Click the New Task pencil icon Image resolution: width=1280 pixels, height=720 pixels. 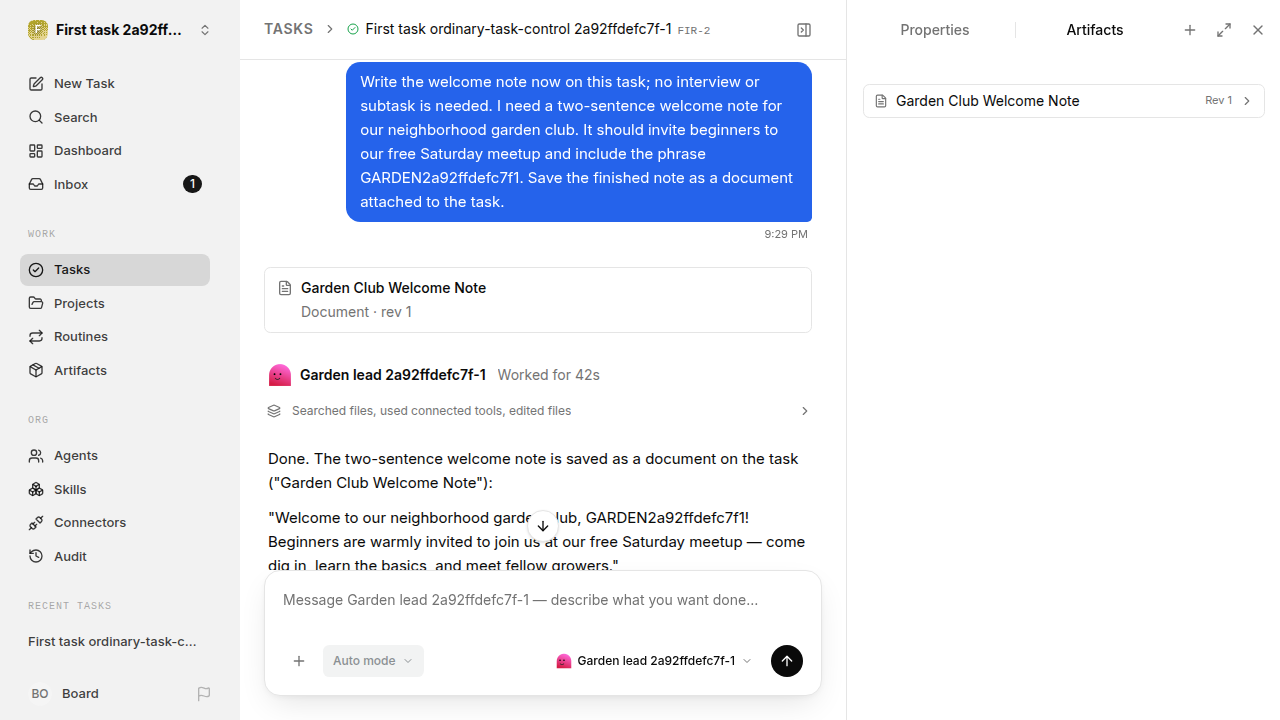[x=36, y=84]
